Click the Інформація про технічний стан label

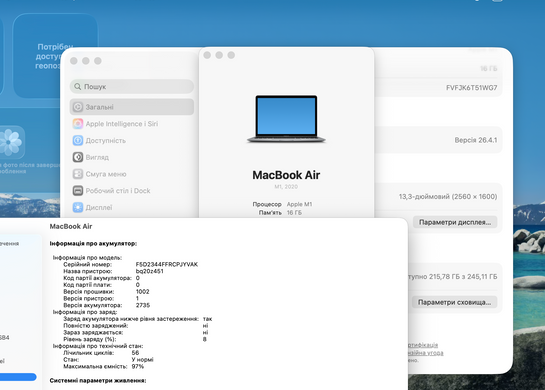(x=98, y=346)
